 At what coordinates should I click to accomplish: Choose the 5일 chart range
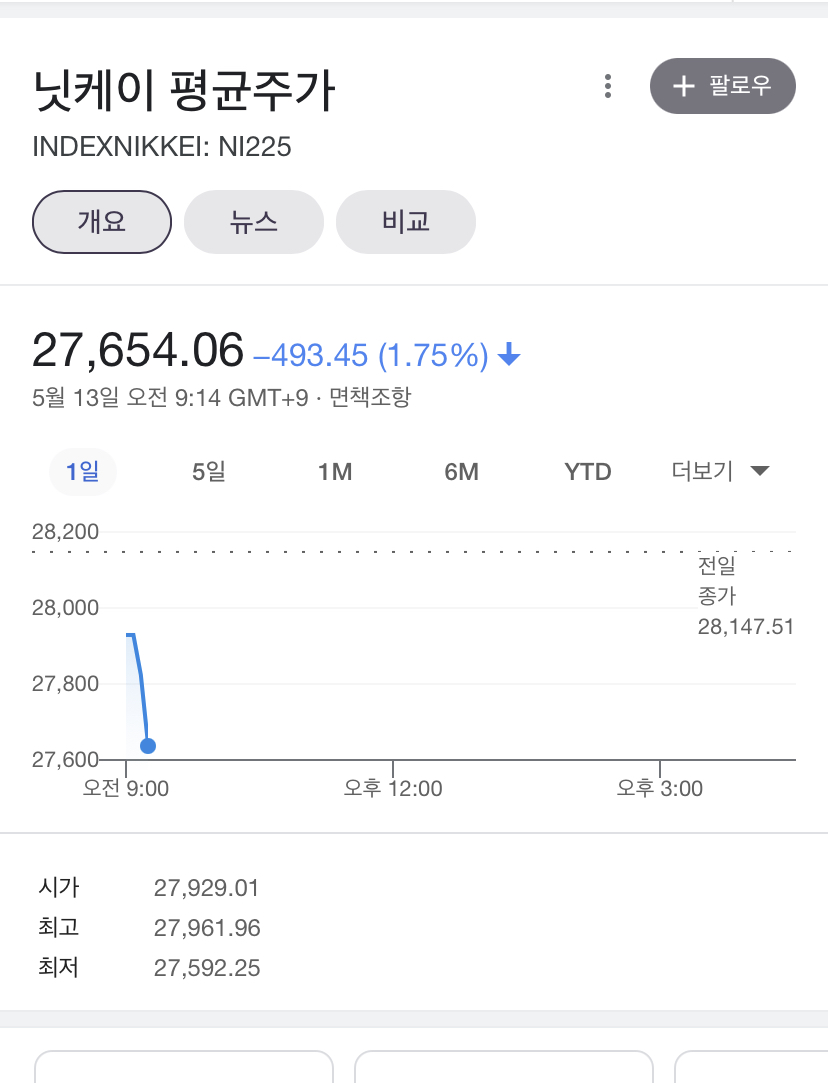209,472
